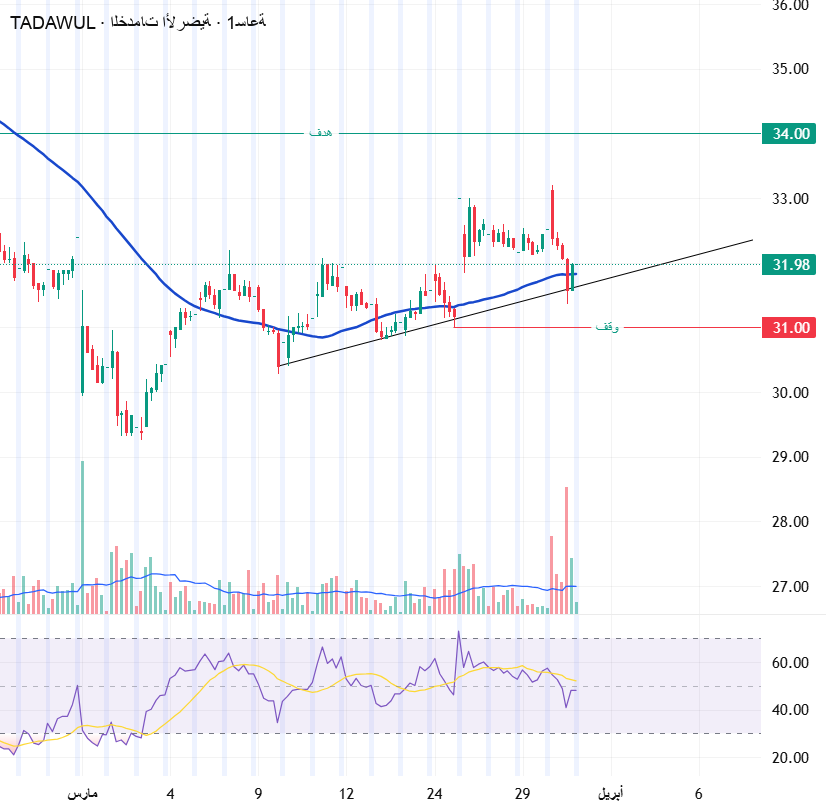This screenshot has width=826, height=811.
Task: Select the yellow RSI moving average line
Action: [250, 665]
